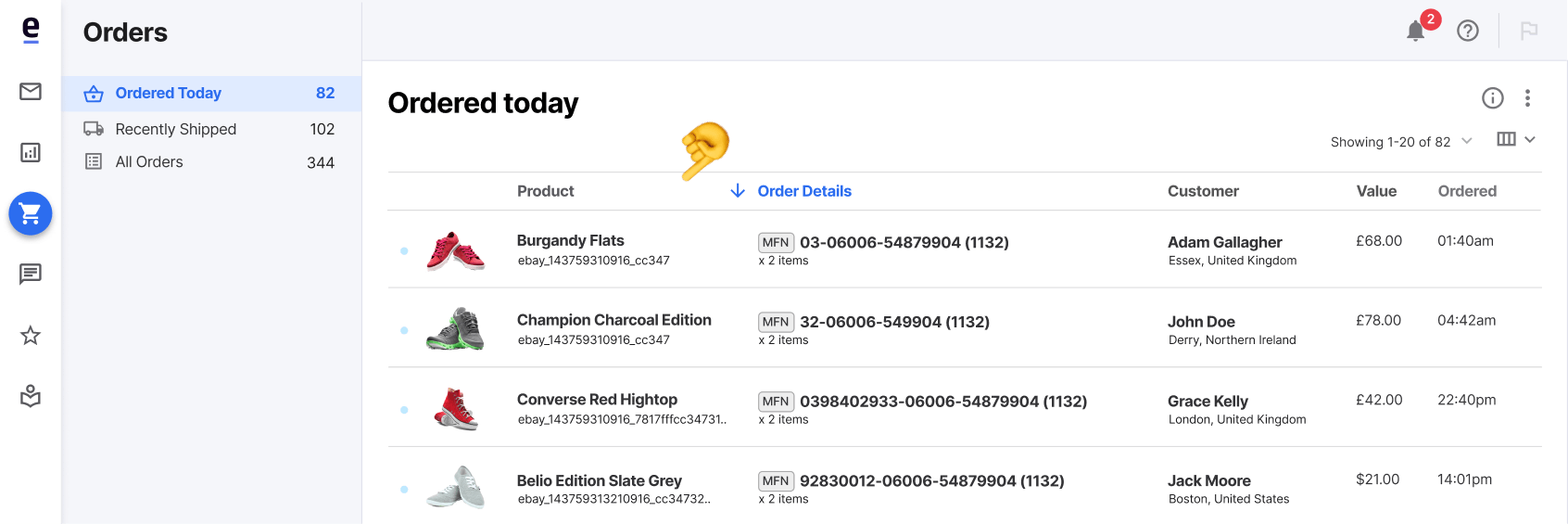Expand the Showing 1-20 of 82 dropdown
Screen dimensions: 1568x524
(x=1401, y=142)
